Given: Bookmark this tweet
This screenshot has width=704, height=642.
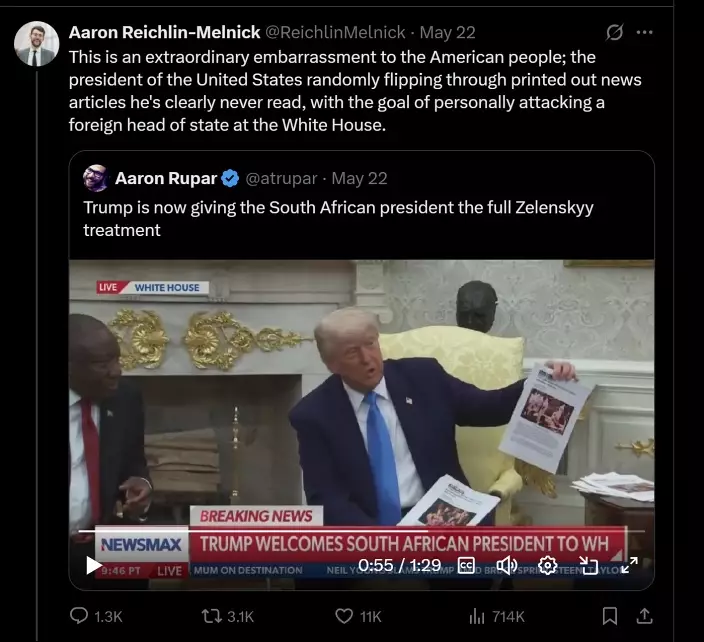Looking at the screenshot, I should (x=609, y=616).
